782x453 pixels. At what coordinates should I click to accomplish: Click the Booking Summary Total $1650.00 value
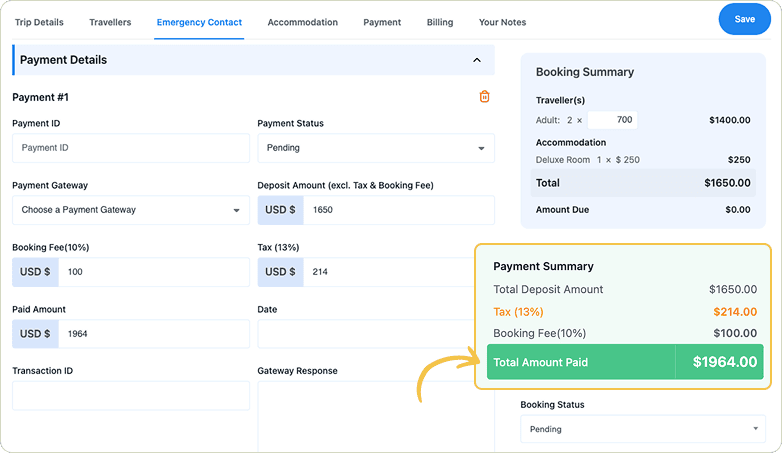click(727, 183)
